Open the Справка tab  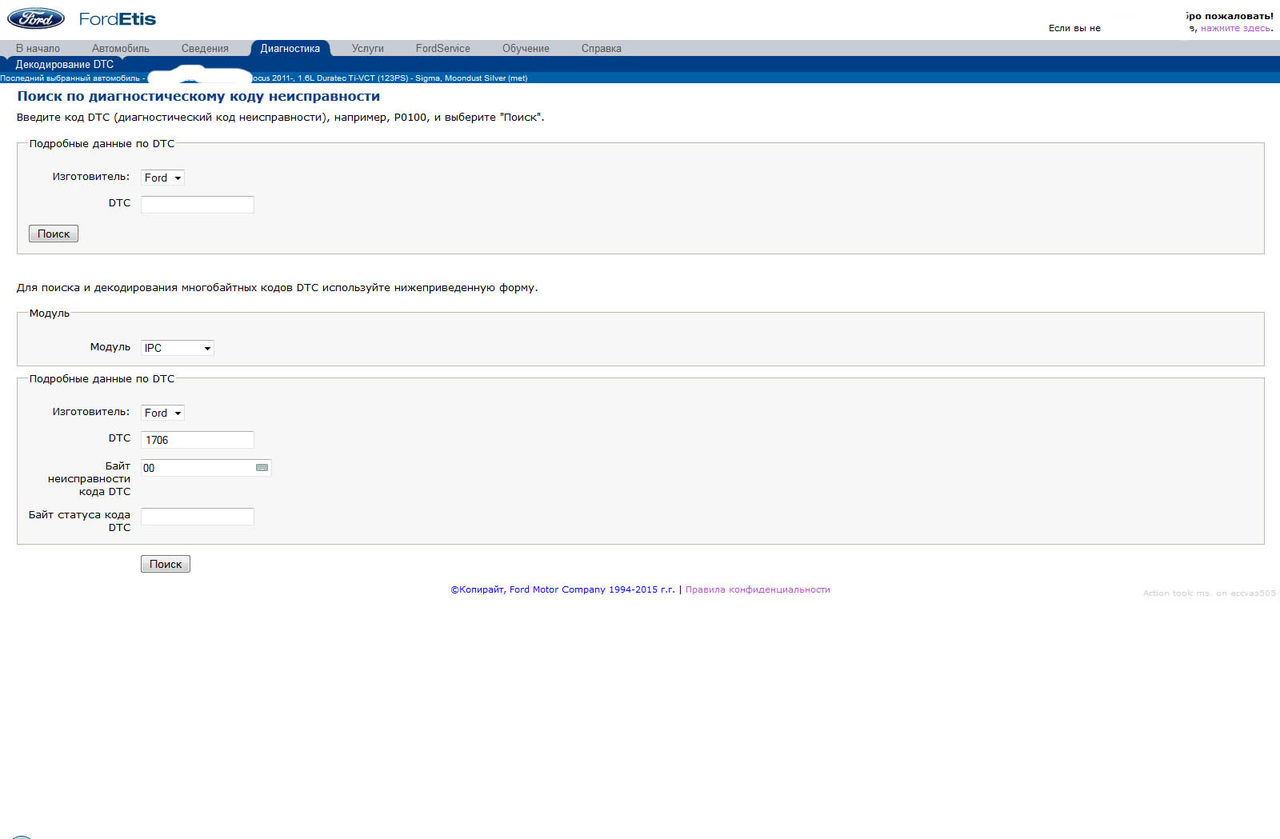[x=601, y=48]
